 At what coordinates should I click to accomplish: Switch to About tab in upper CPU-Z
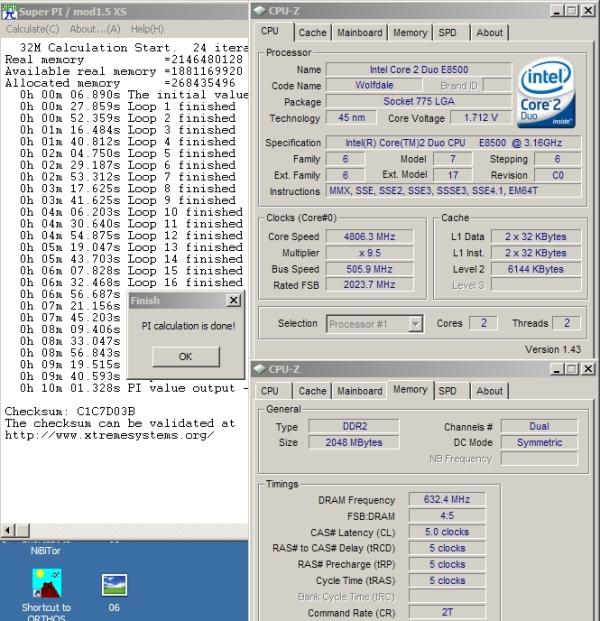(x=490, y=32)
